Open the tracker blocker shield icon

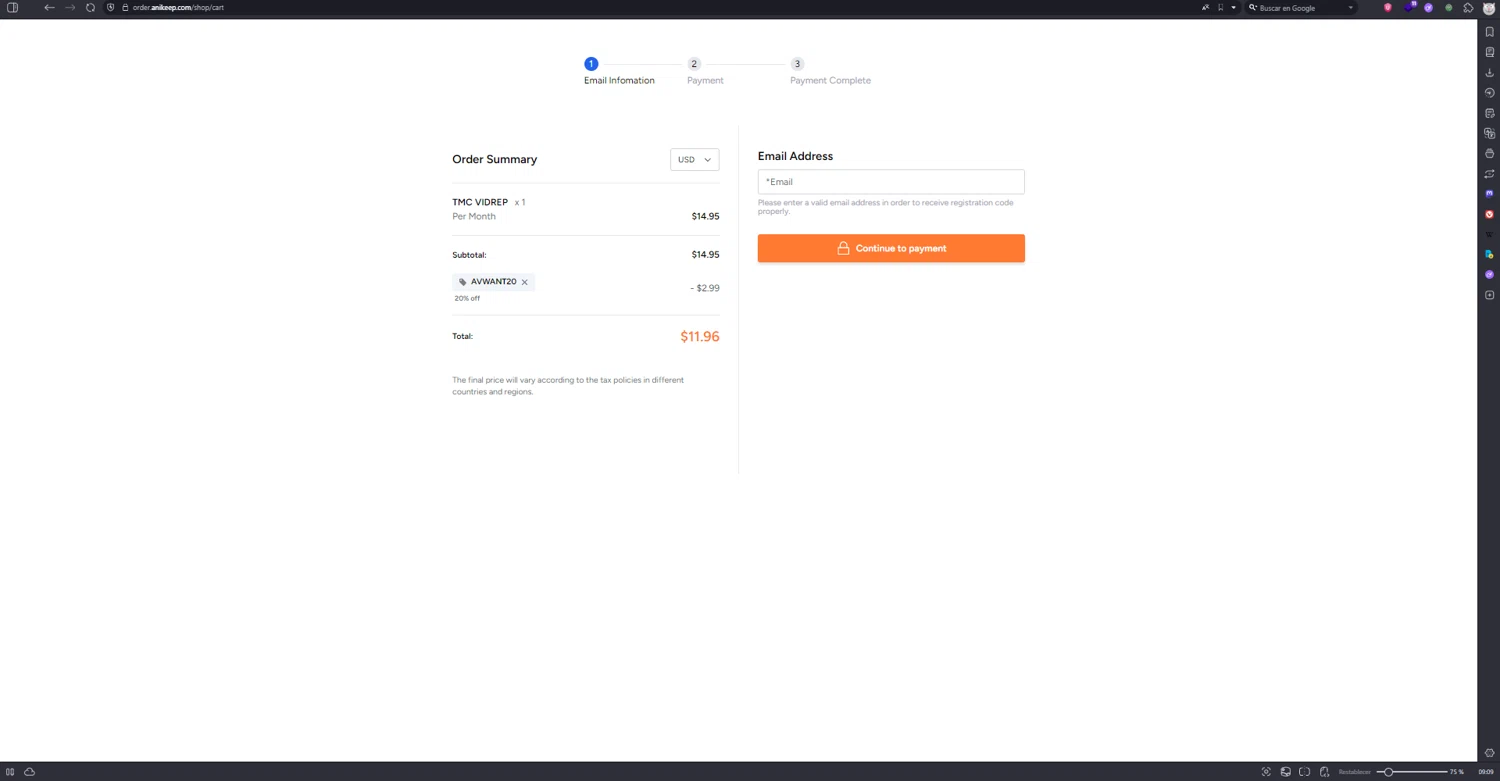[x=111, y=7]
